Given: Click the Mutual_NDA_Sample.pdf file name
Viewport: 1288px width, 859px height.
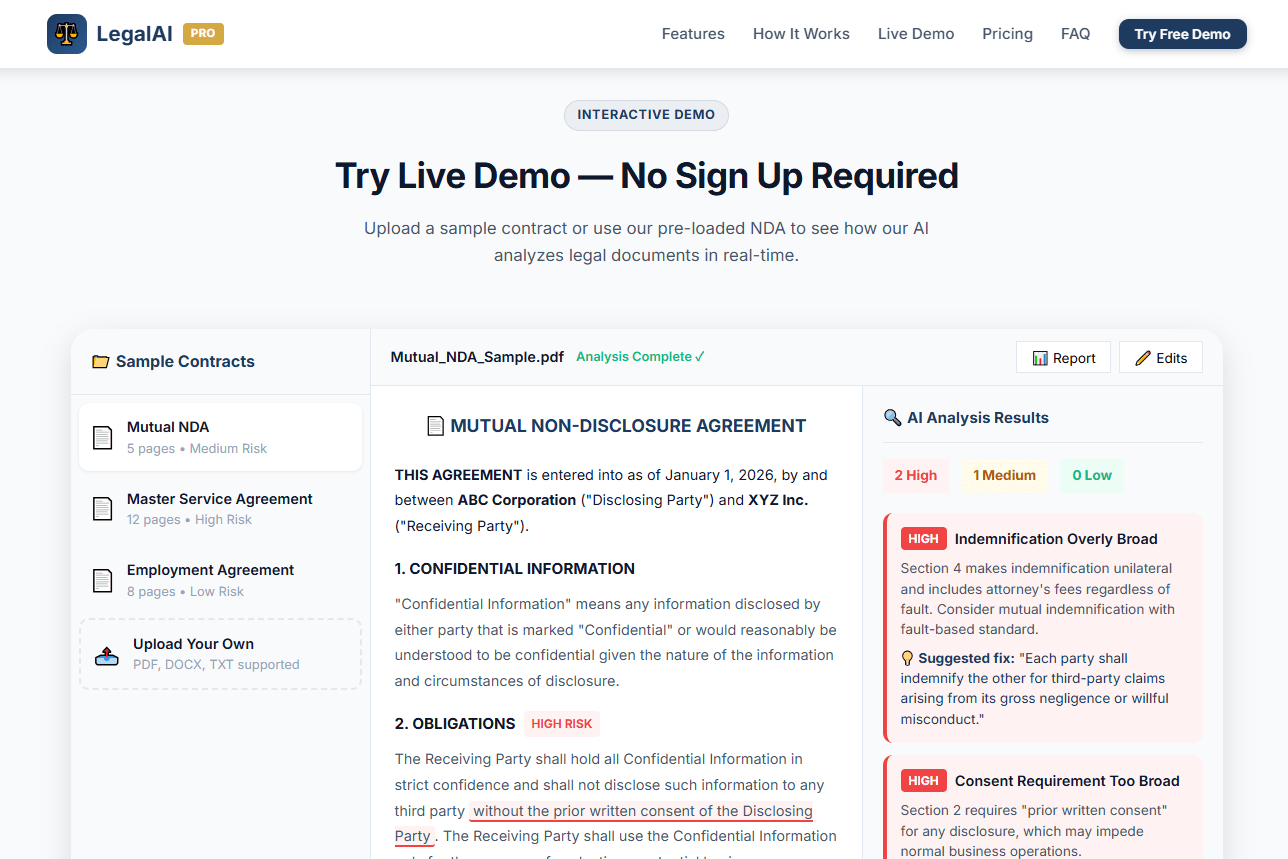Looking at the screenshot, I should [x=477, y=357].
